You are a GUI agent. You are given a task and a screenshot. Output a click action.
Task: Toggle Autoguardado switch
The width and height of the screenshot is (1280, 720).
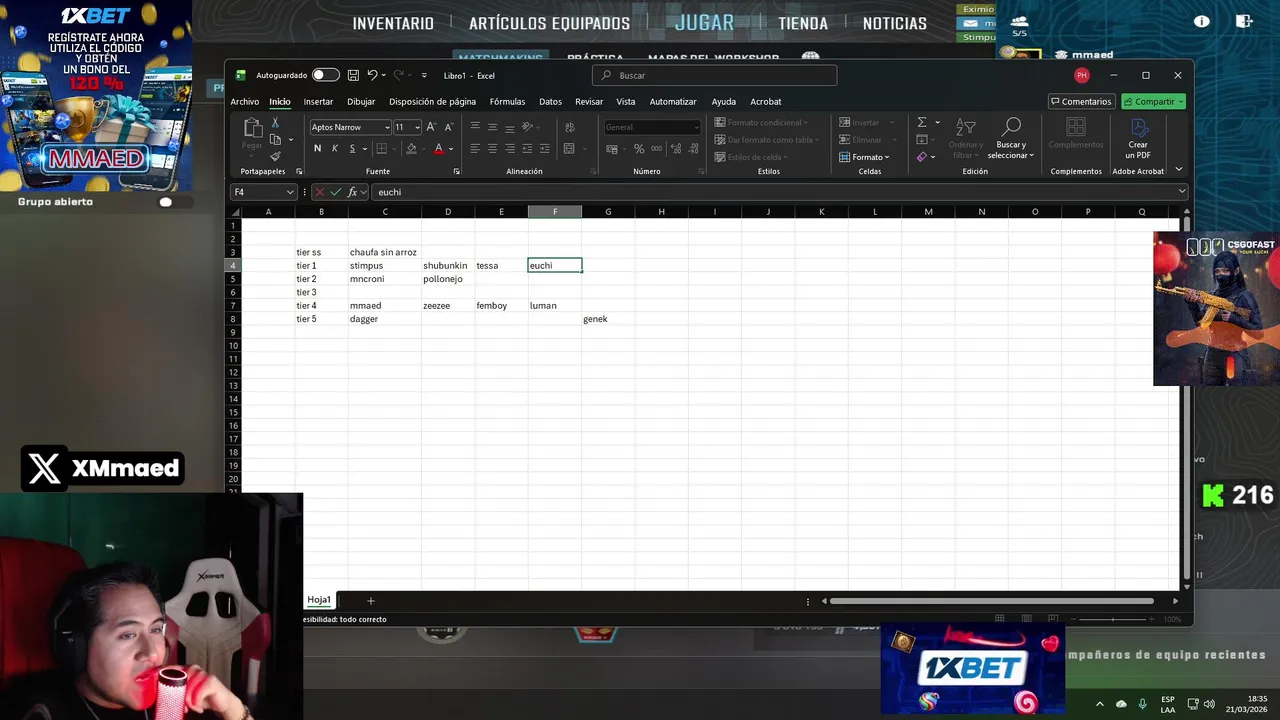point(325,75)
